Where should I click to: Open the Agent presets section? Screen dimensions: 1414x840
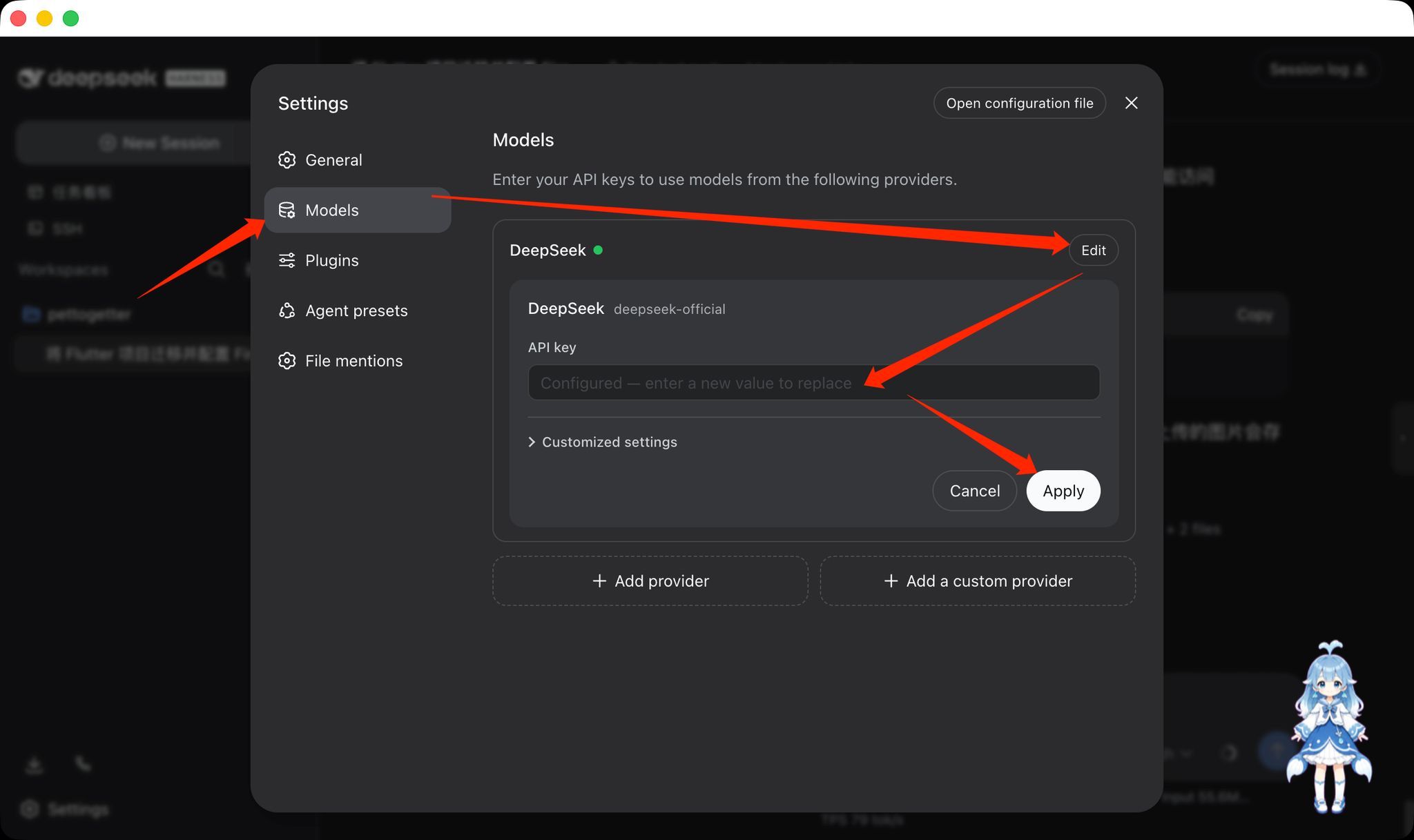point(358,311)
